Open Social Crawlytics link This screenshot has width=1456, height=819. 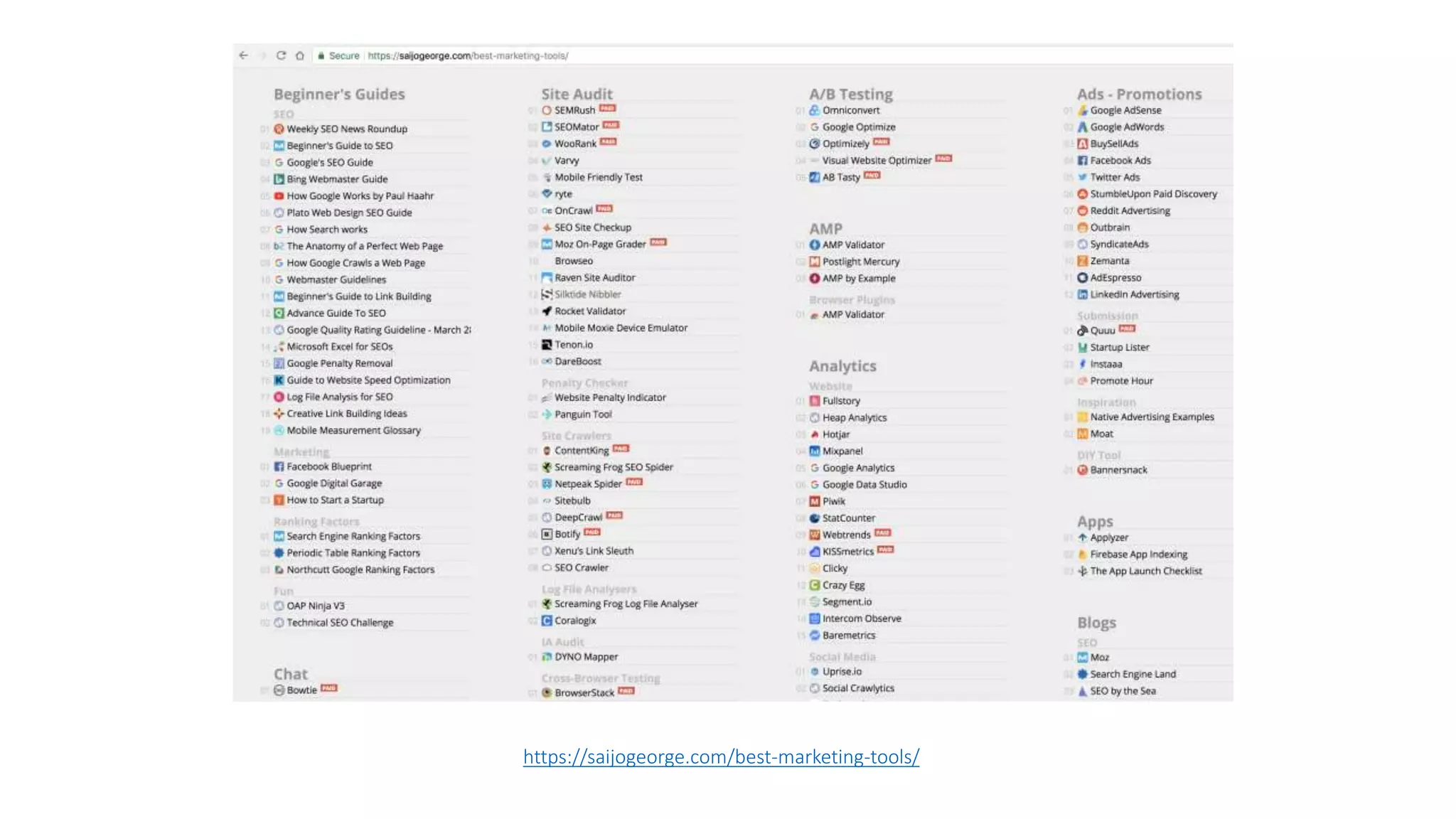[858, 688]
